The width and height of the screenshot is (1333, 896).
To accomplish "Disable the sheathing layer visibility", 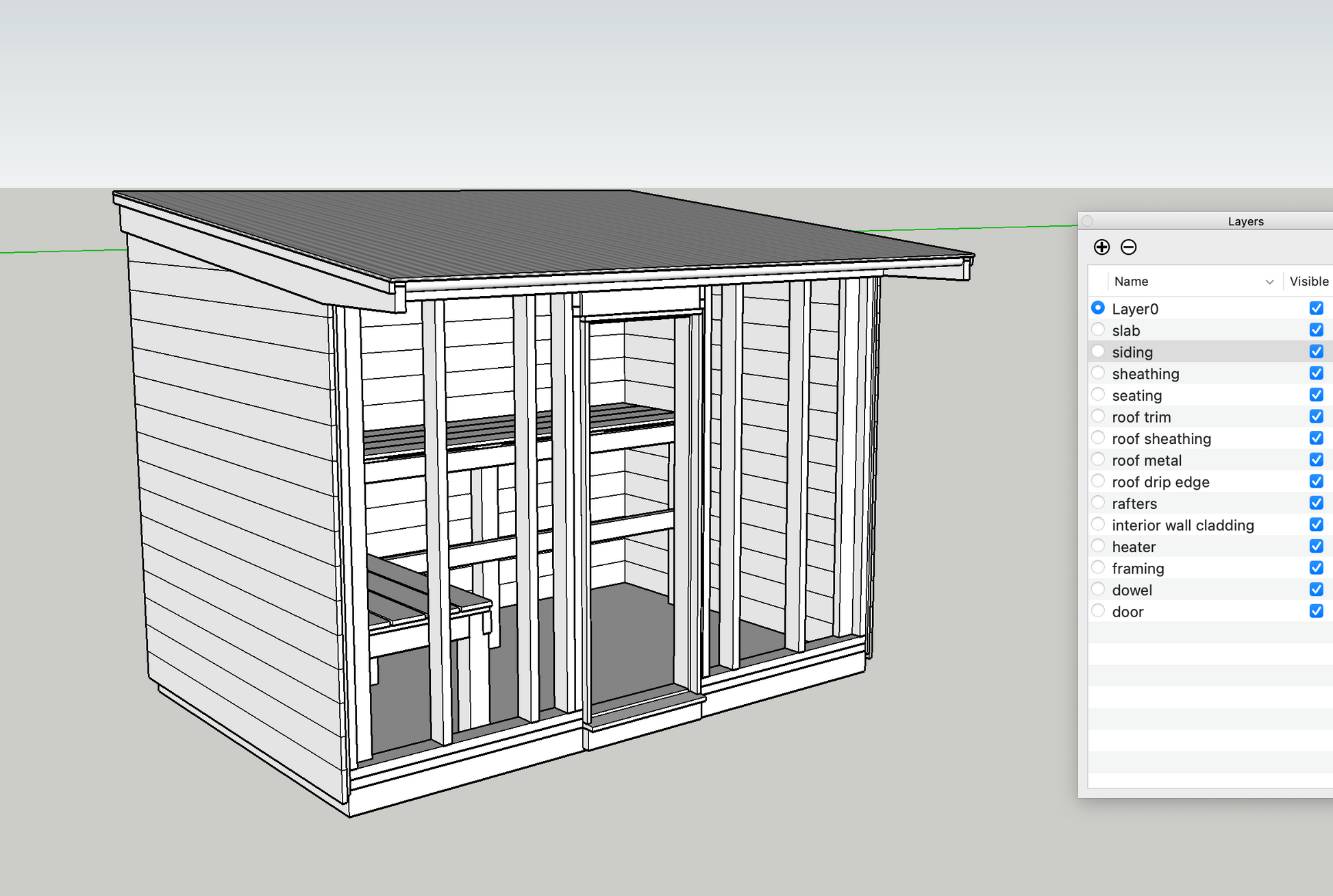I will (1316, 373).
